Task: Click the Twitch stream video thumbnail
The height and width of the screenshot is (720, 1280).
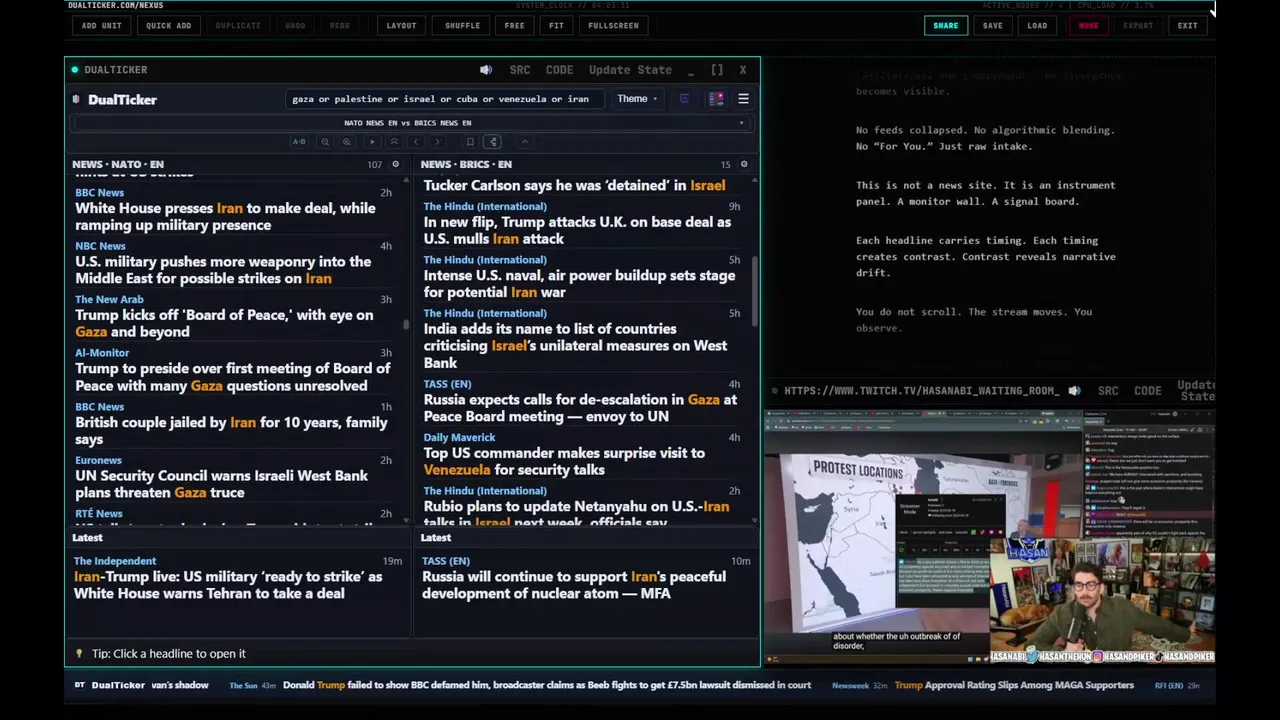Action: (x=989, y=536)
